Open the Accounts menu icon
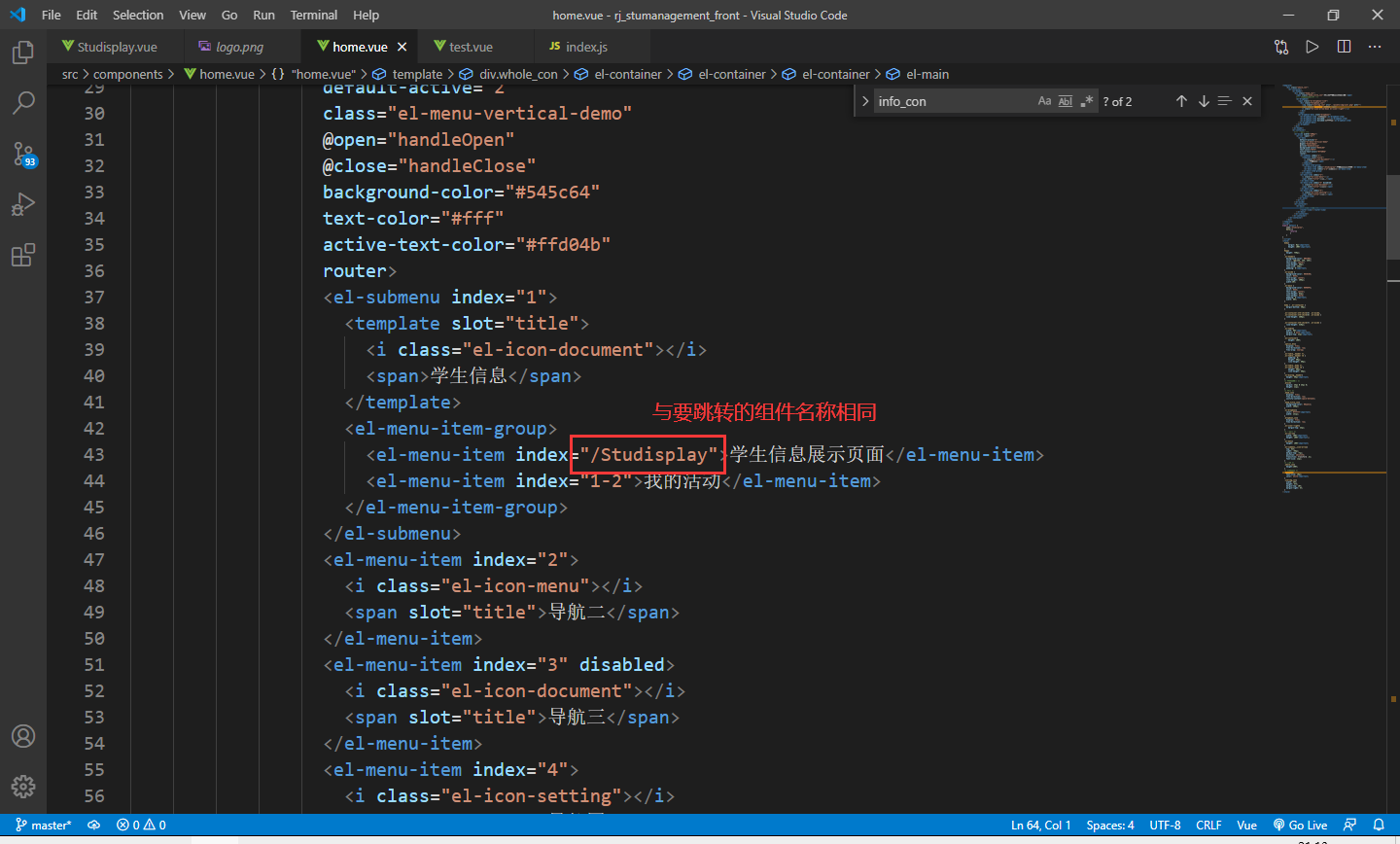The height and width of the screenshot is (844, 1400). tap(23, 736)
